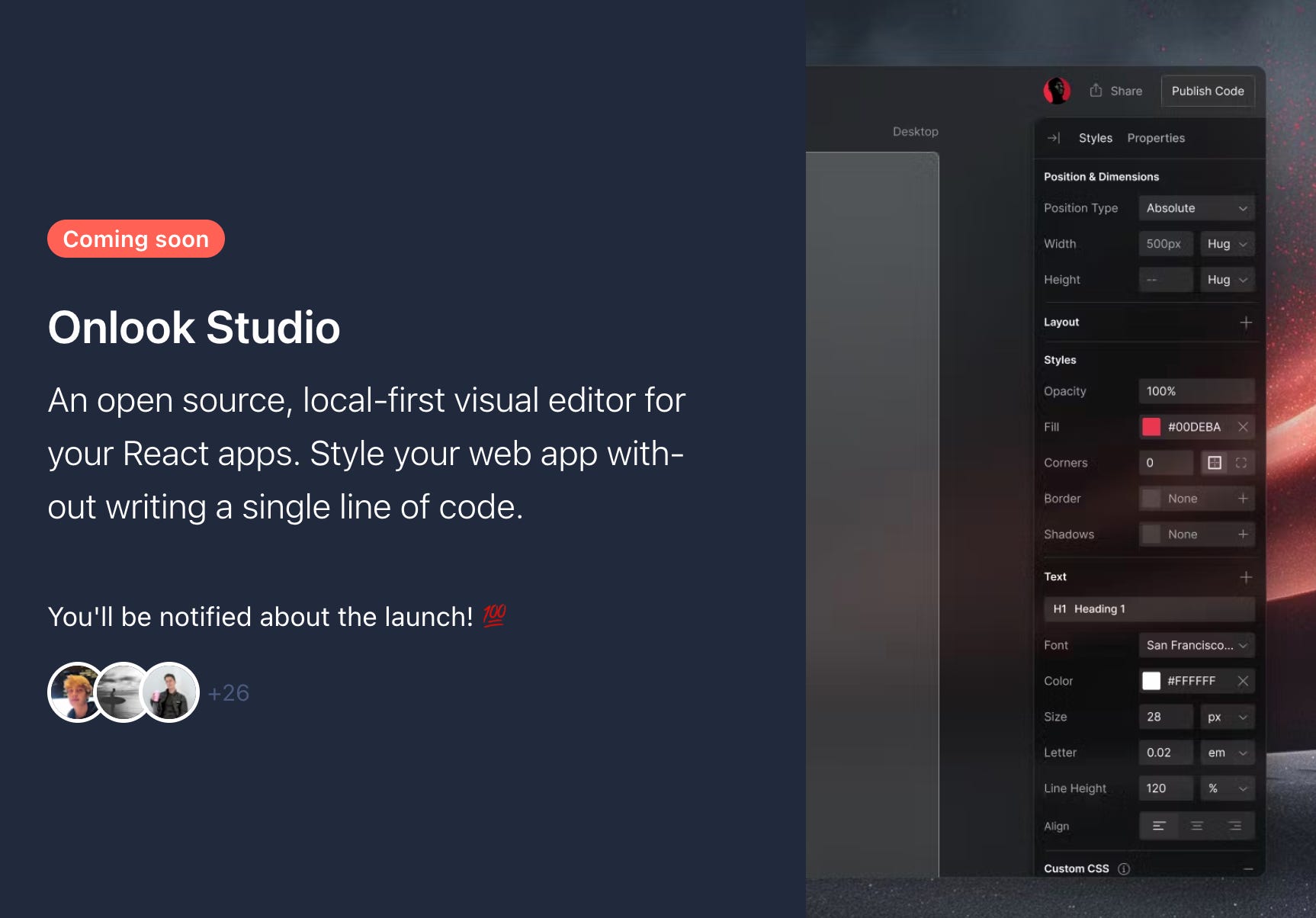The image size is (1316, 918).
Task: Click the surfer subscriber avatar
Action: pyautogui.click(x=122, y=692)
